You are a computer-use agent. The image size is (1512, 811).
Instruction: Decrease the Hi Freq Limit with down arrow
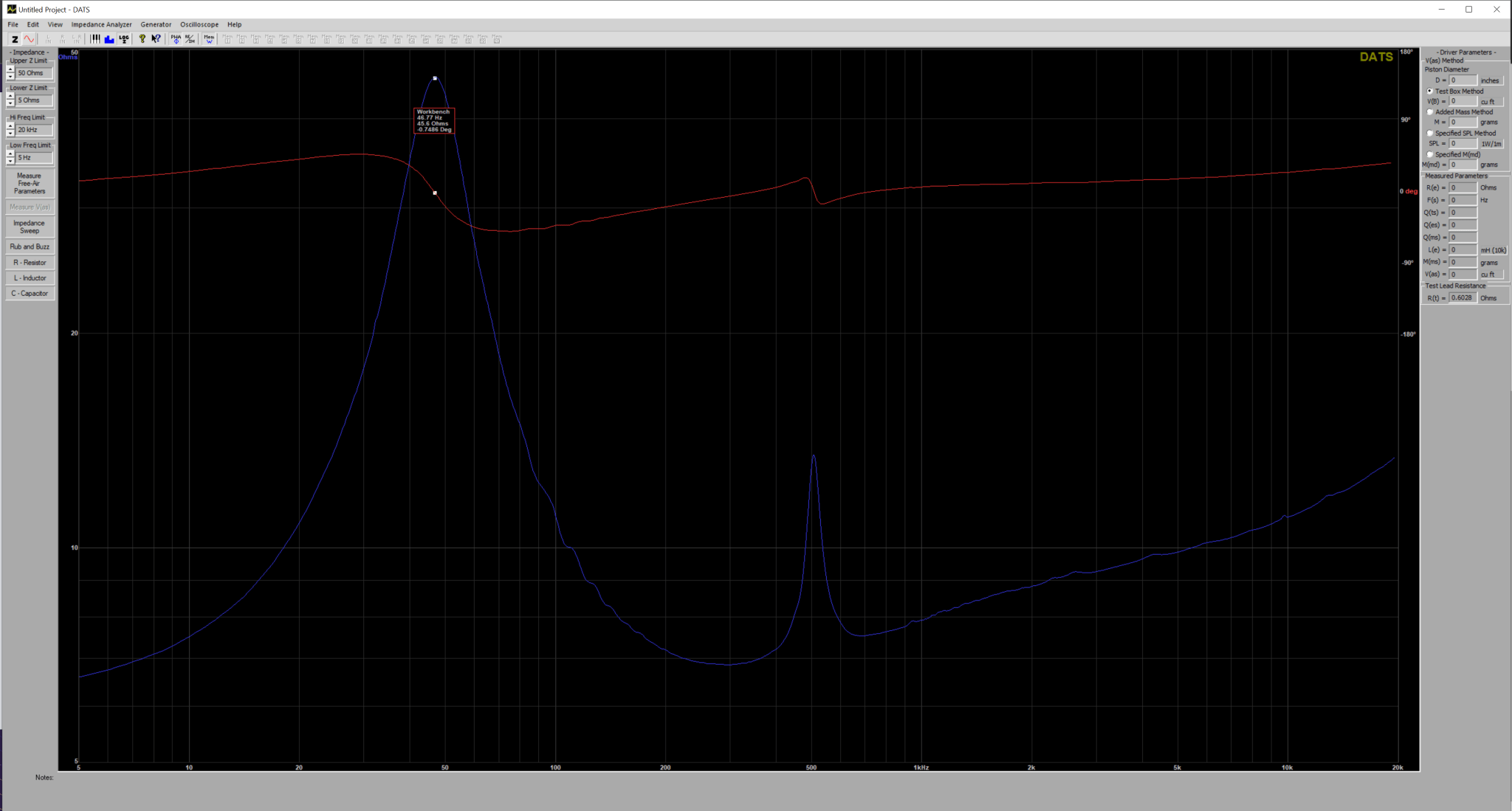click(10, 133)
